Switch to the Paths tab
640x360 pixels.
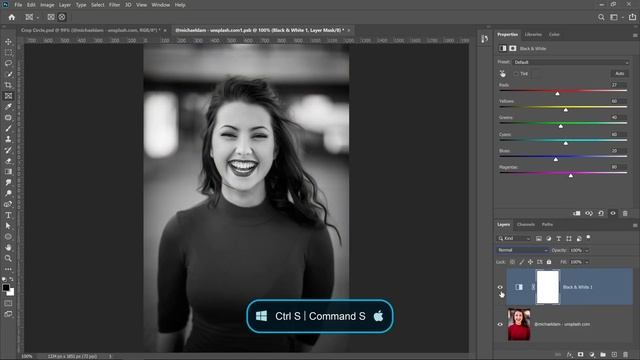[547, 224]
